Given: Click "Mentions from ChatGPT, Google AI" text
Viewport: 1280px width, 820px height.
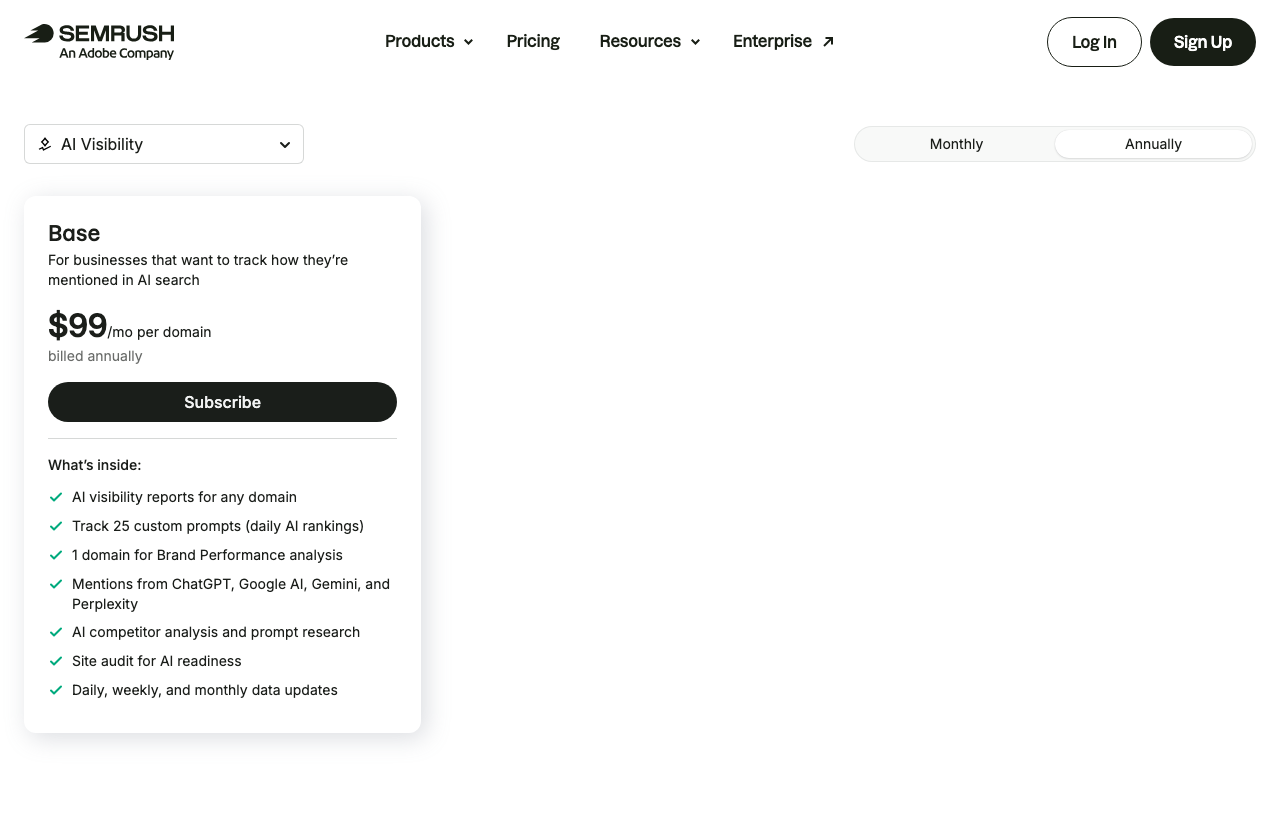Looking at the screenshot, I should [x=231, y=594].
